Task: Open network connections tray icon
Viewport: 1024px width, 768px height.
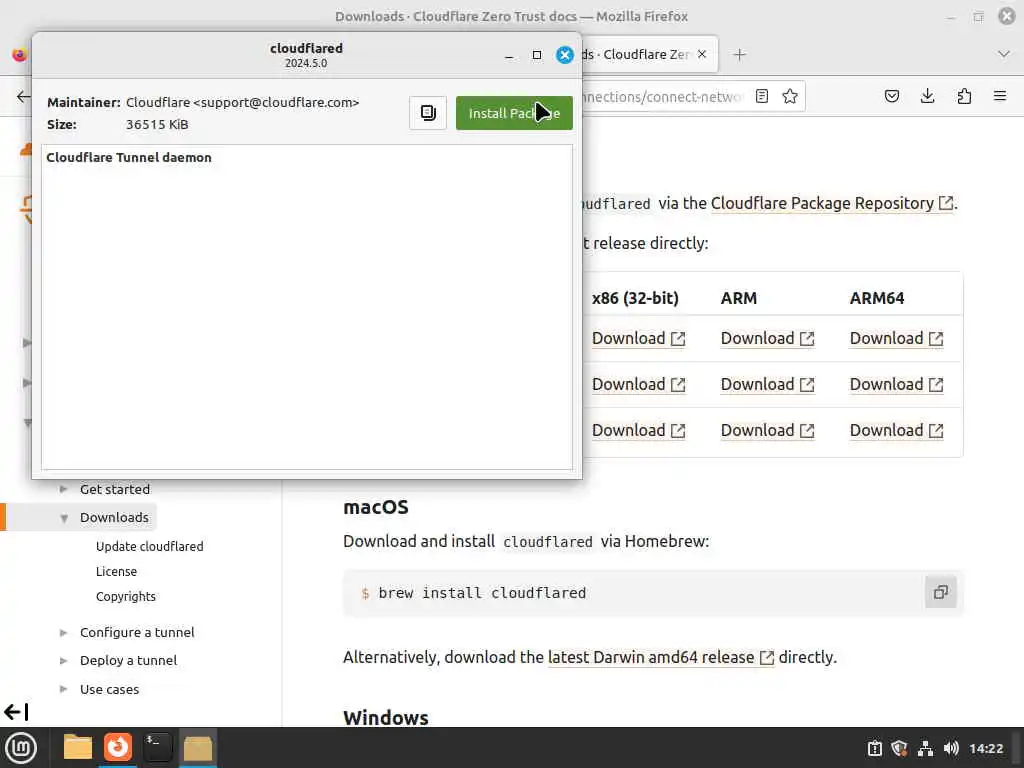Action: [x=925, y=748]
